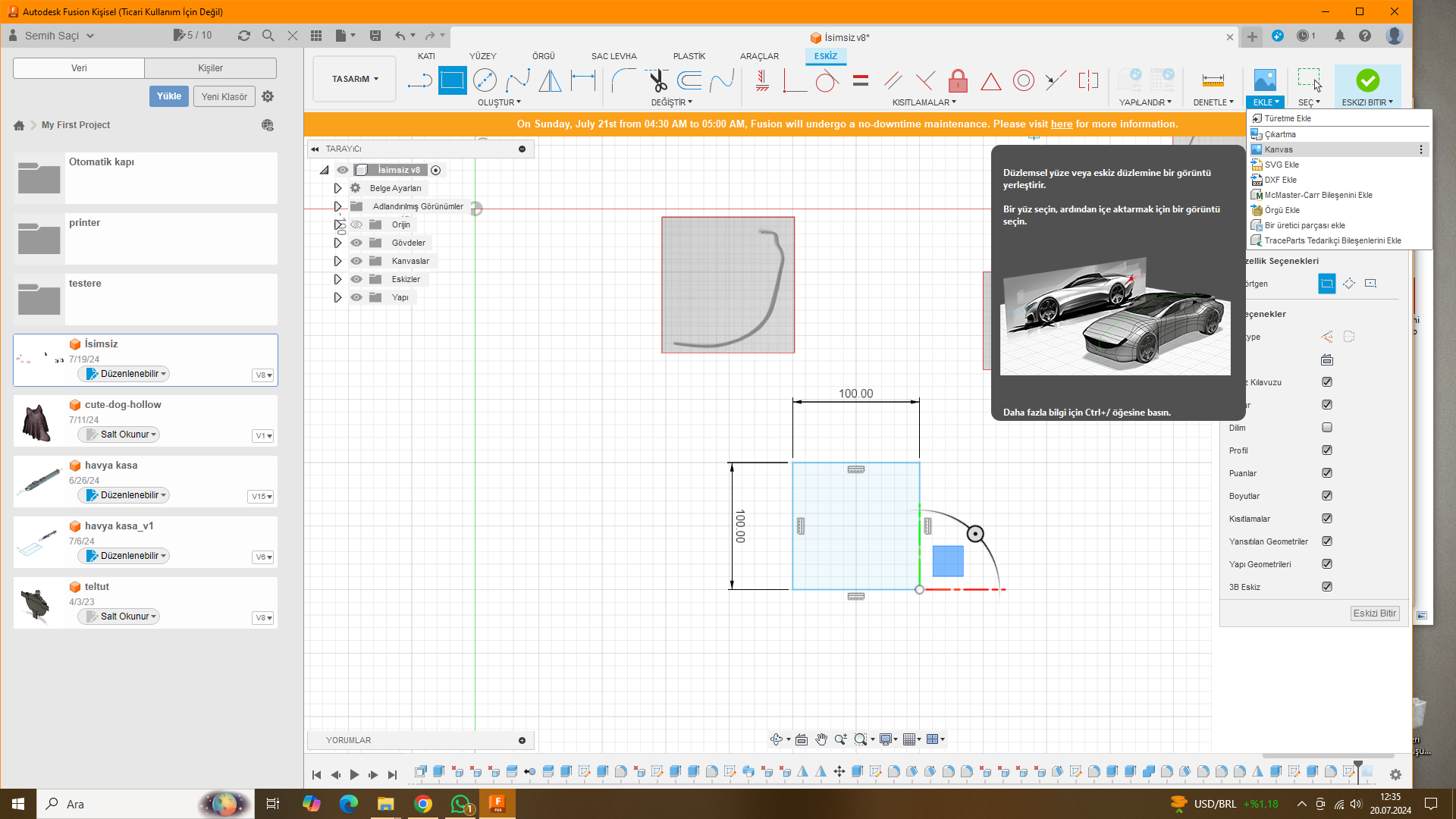The height and width of the screenshot is (819, 1456).
Task: Expand the Eskizler tree folder
Action: [x=337, y=279]
